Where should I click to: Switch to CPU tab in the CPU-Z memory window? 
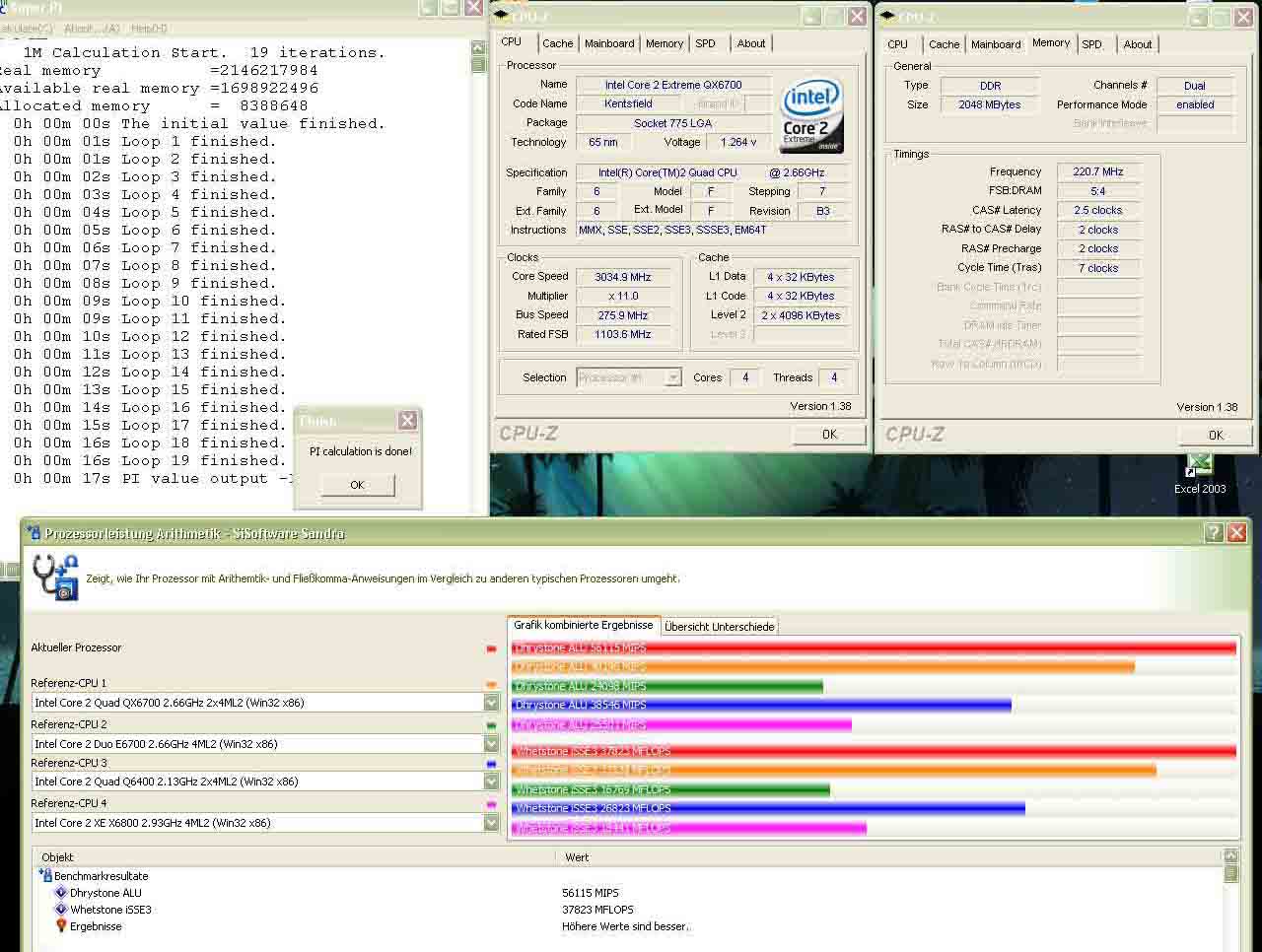point(897,44)
